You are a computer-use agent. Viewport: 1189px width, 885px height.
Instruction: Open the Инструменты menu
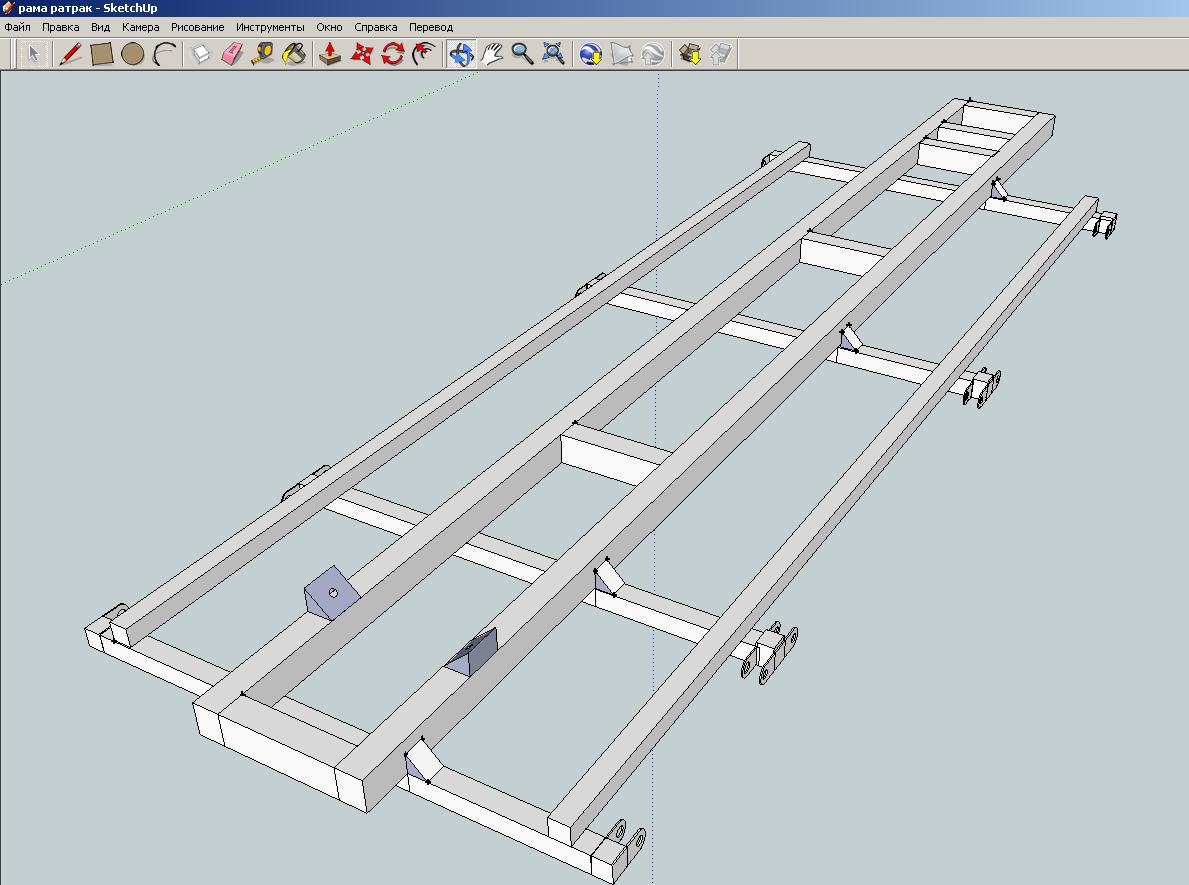coord(270,27)
